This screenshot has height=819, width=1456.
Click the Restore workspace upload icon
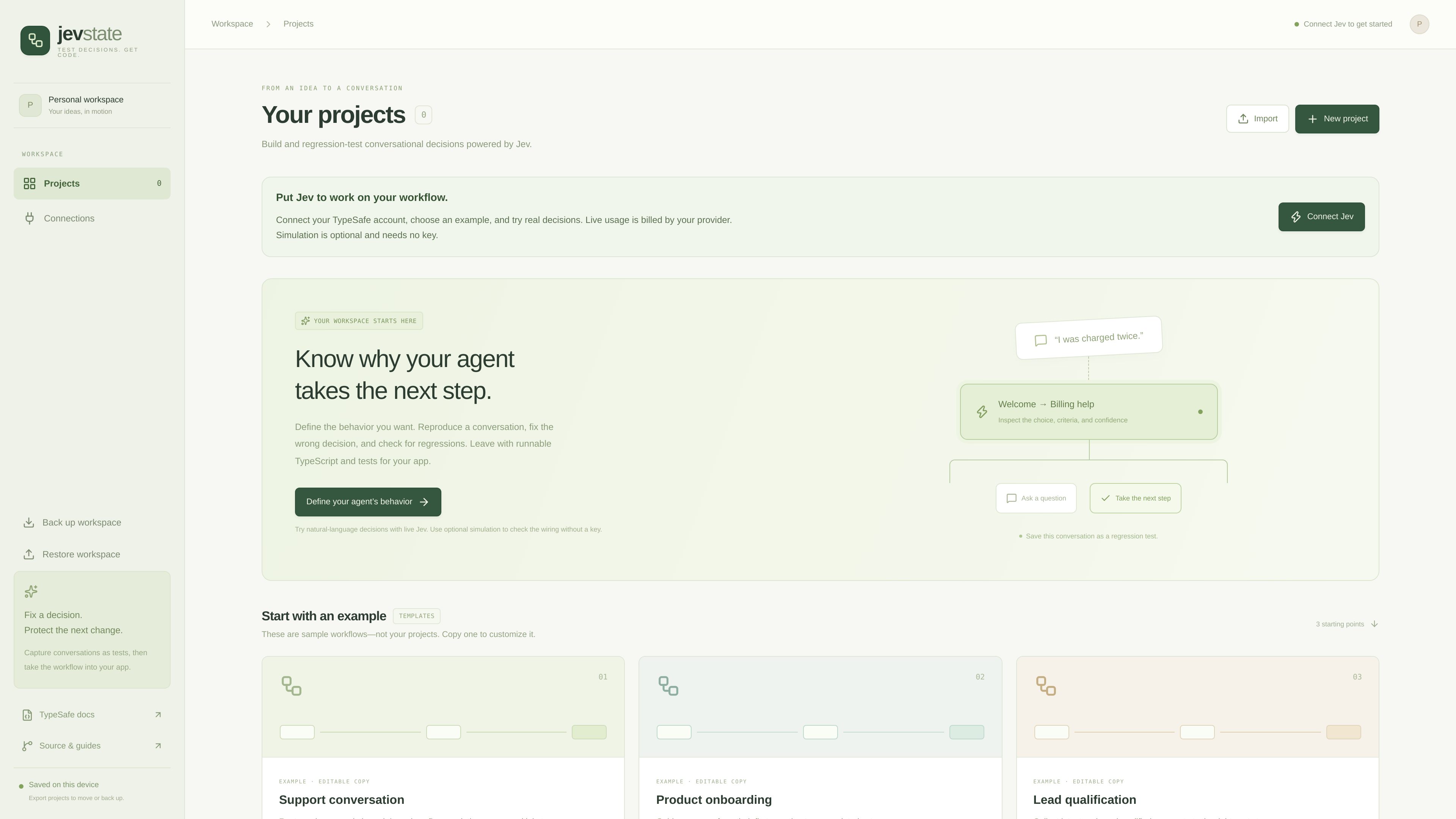(x=29, y=554)
